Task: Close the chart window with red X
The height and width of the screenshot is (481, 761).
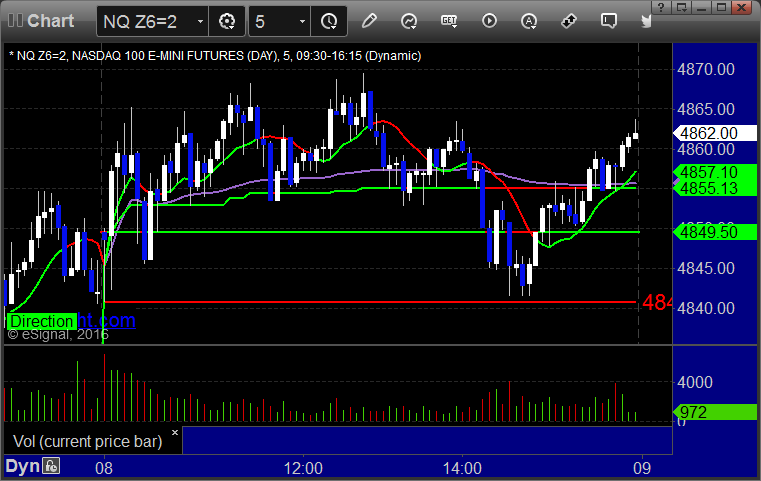Action: click(742, 7)
